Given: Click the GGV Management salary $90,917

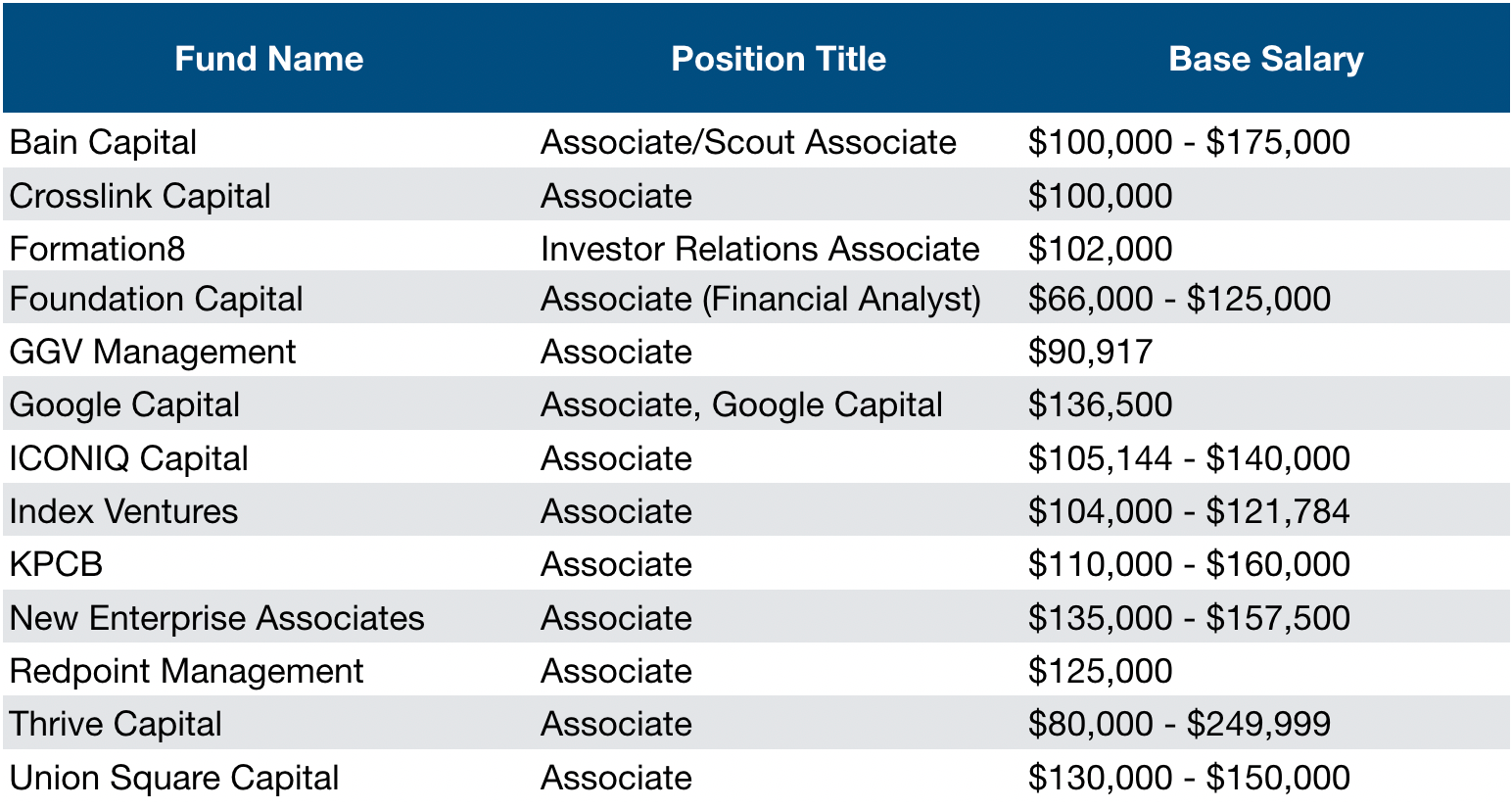Looking at the screenshot, I should click(x=1090, y=352).
